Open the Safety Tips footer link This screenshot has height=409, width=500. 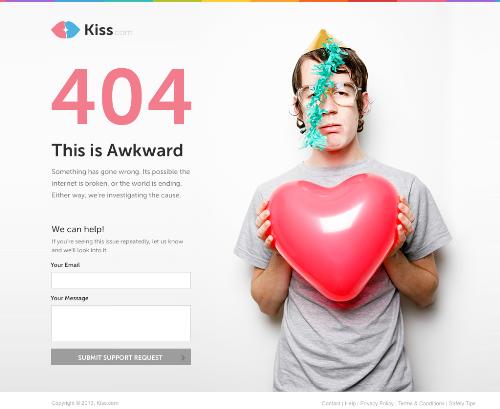coord(462,403)
